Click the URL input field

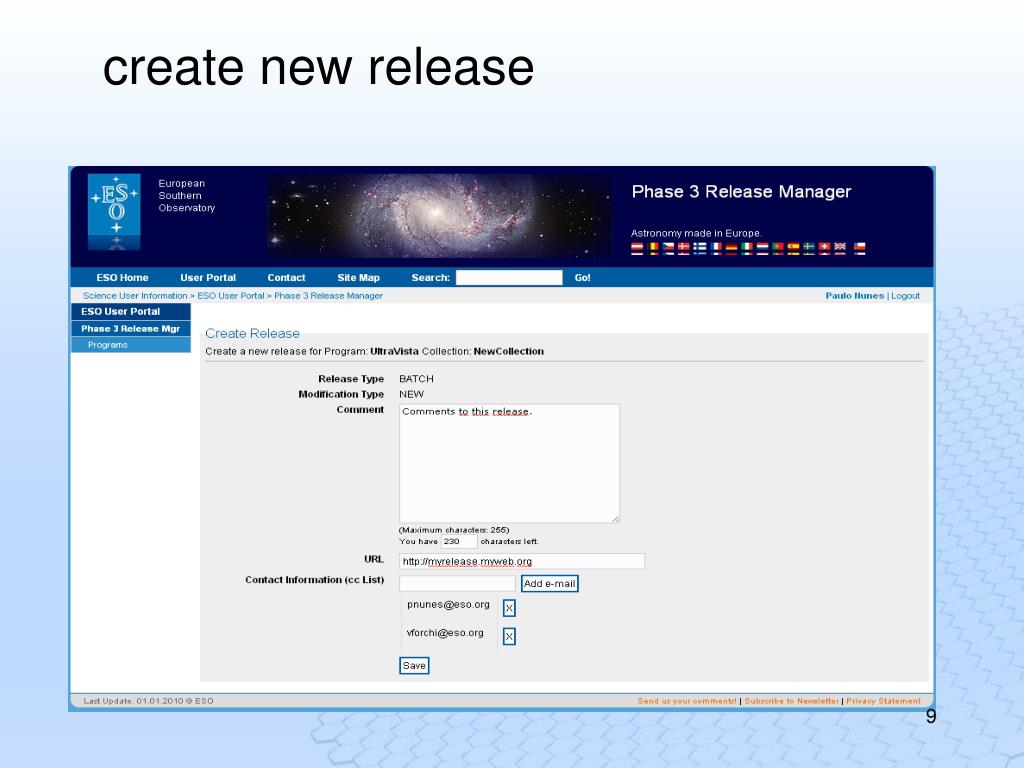pos(522,561)
